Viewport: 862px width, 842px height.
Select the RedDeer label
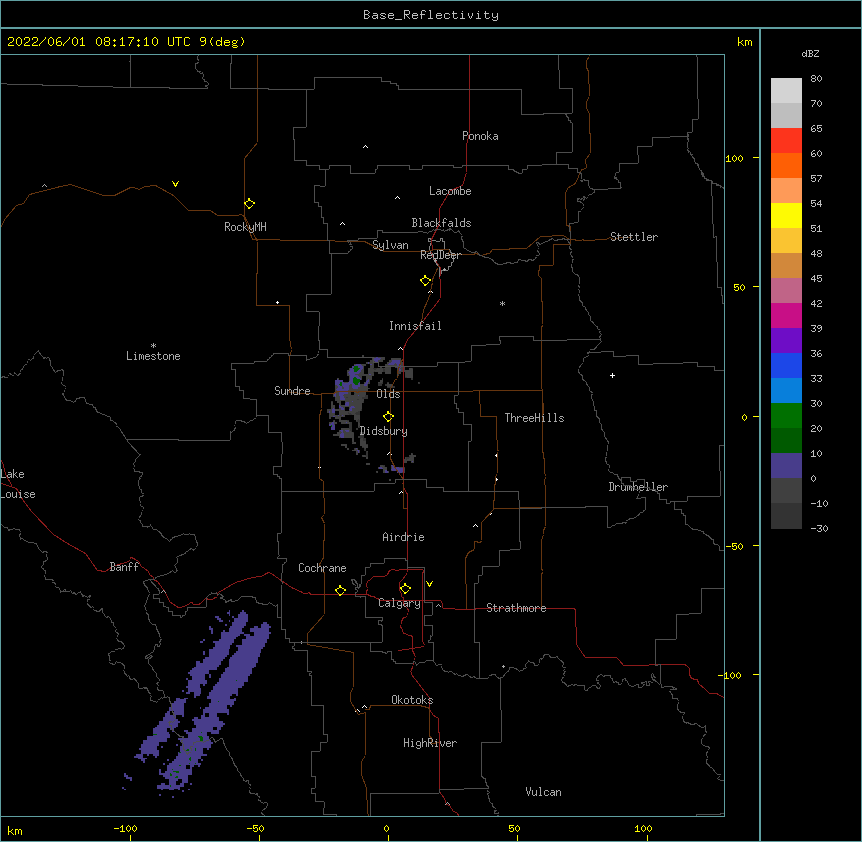[440, 255]
